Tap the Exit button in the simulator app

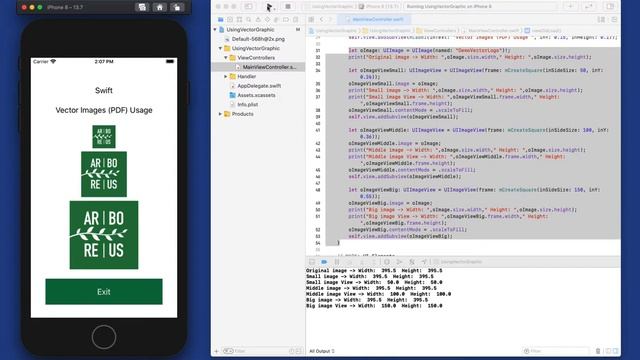(104, 291)
